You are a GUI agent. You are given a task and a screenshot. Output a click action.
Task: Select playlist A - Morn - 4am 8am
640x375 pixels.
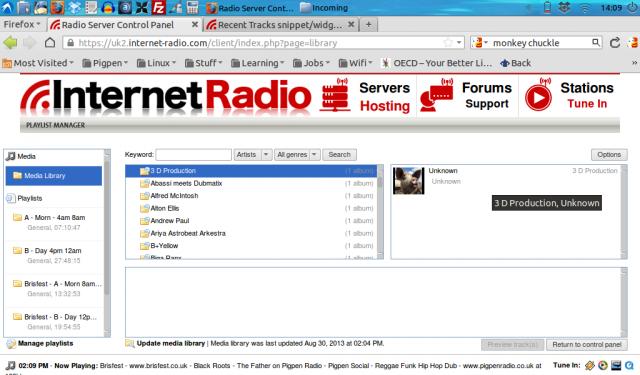(54, 222)
